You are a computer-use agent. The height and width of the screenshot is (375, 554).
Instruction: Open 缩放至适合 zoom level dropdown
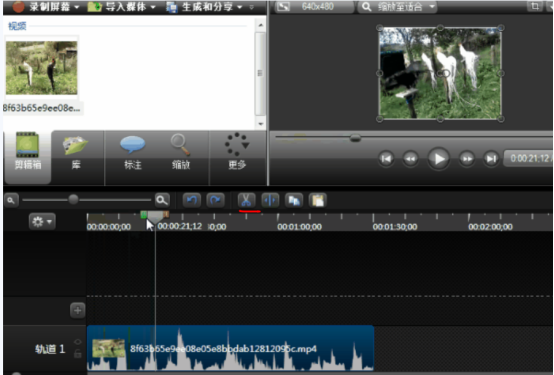coord(397,6)
